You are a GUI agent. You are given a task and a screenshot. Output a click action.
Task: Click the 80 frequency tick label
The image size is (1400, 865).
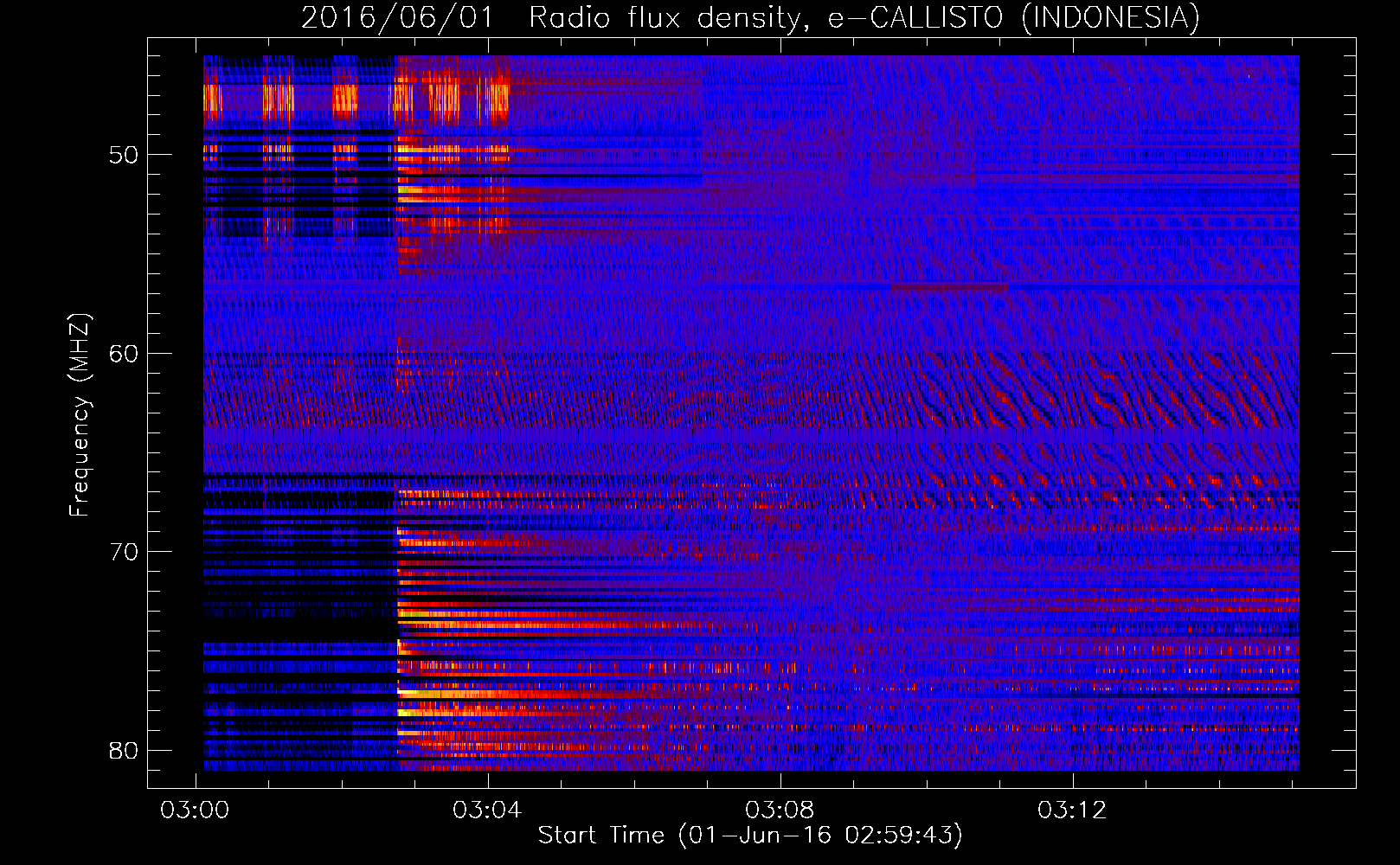124,750
